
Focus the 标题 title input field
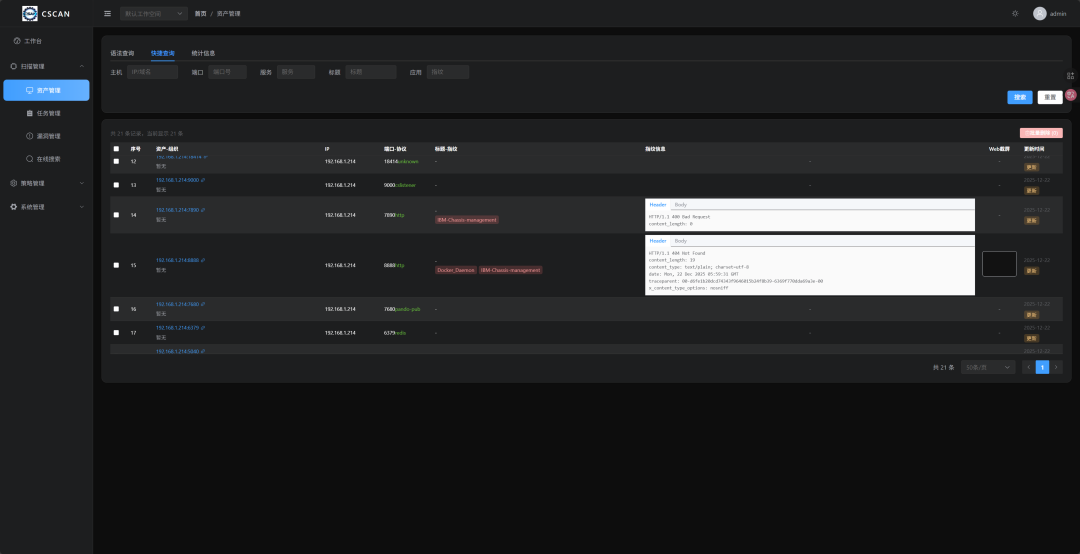pyautogui.click(x=371, y=72)
